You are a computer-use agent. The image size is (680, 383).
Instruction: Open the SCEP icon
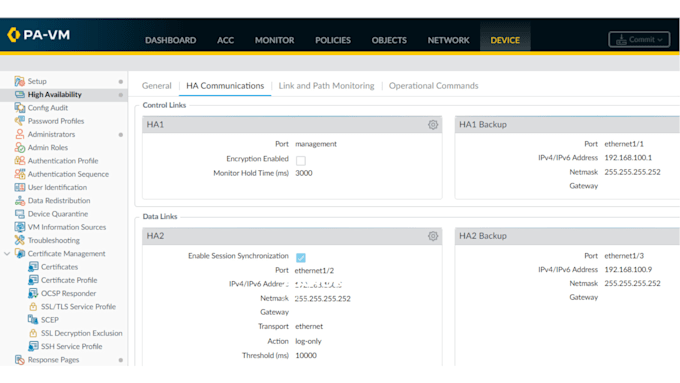pyautogui.click(x=33, y=320)
